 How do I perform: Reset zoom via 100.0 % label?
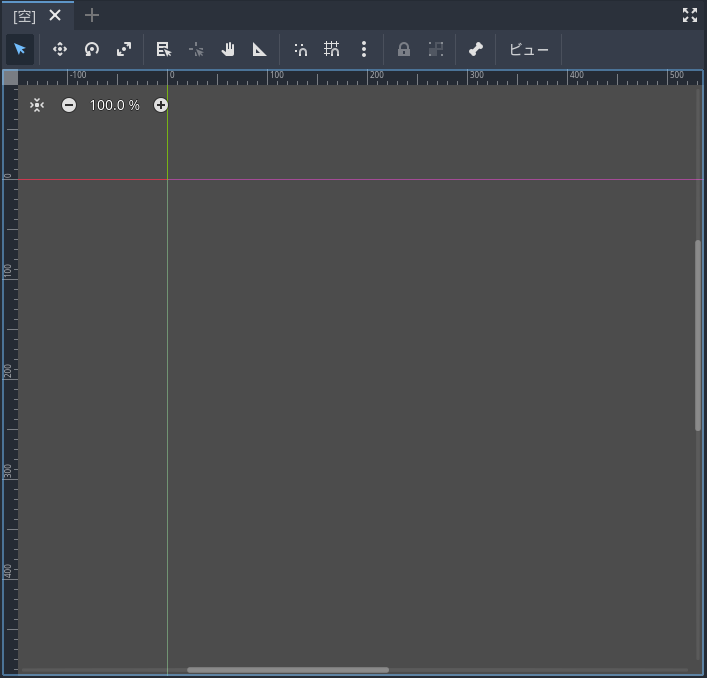(x=115, y=105)
